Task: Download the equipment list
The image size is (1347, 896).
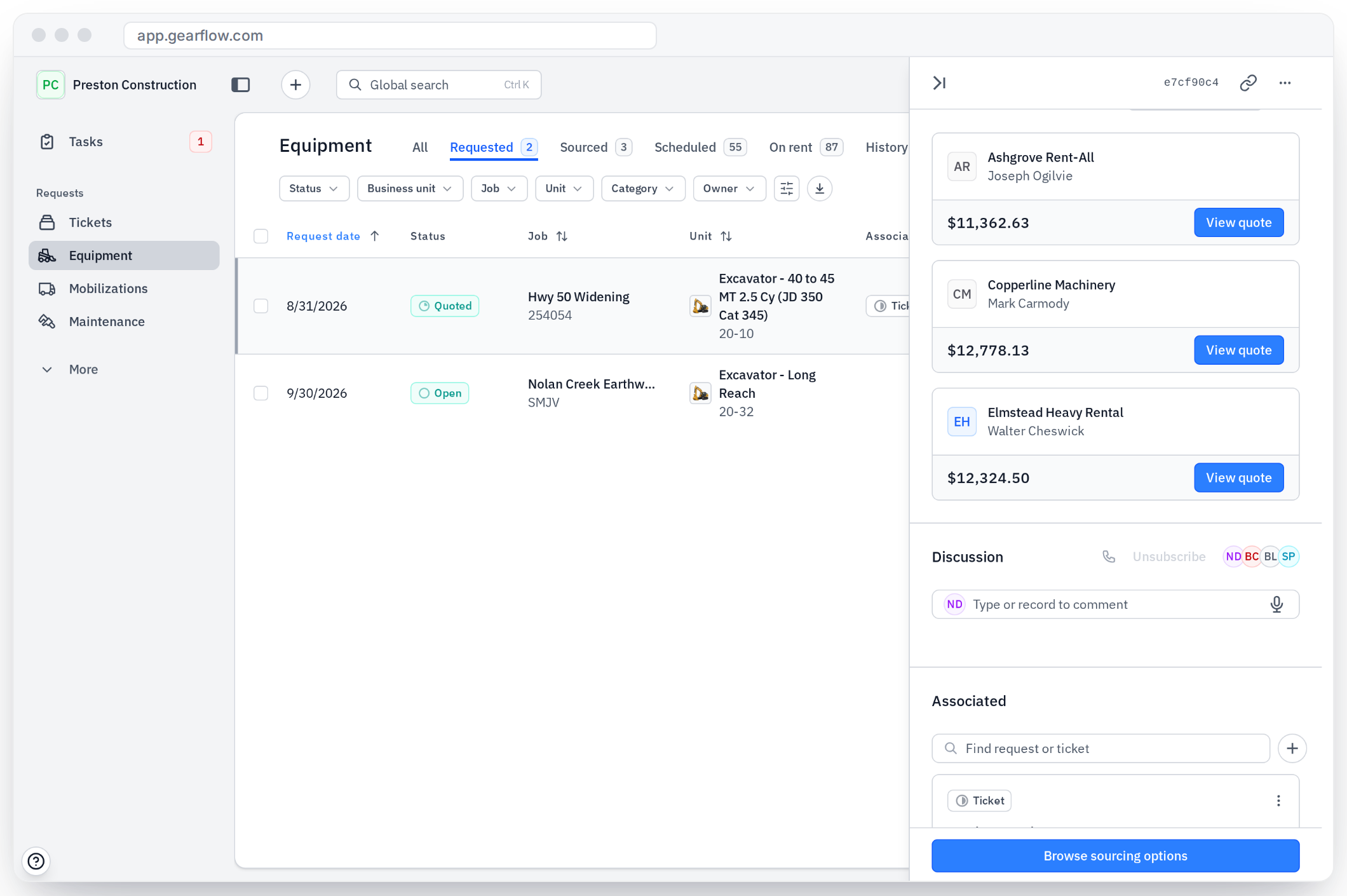Action: tap(820, 189)
